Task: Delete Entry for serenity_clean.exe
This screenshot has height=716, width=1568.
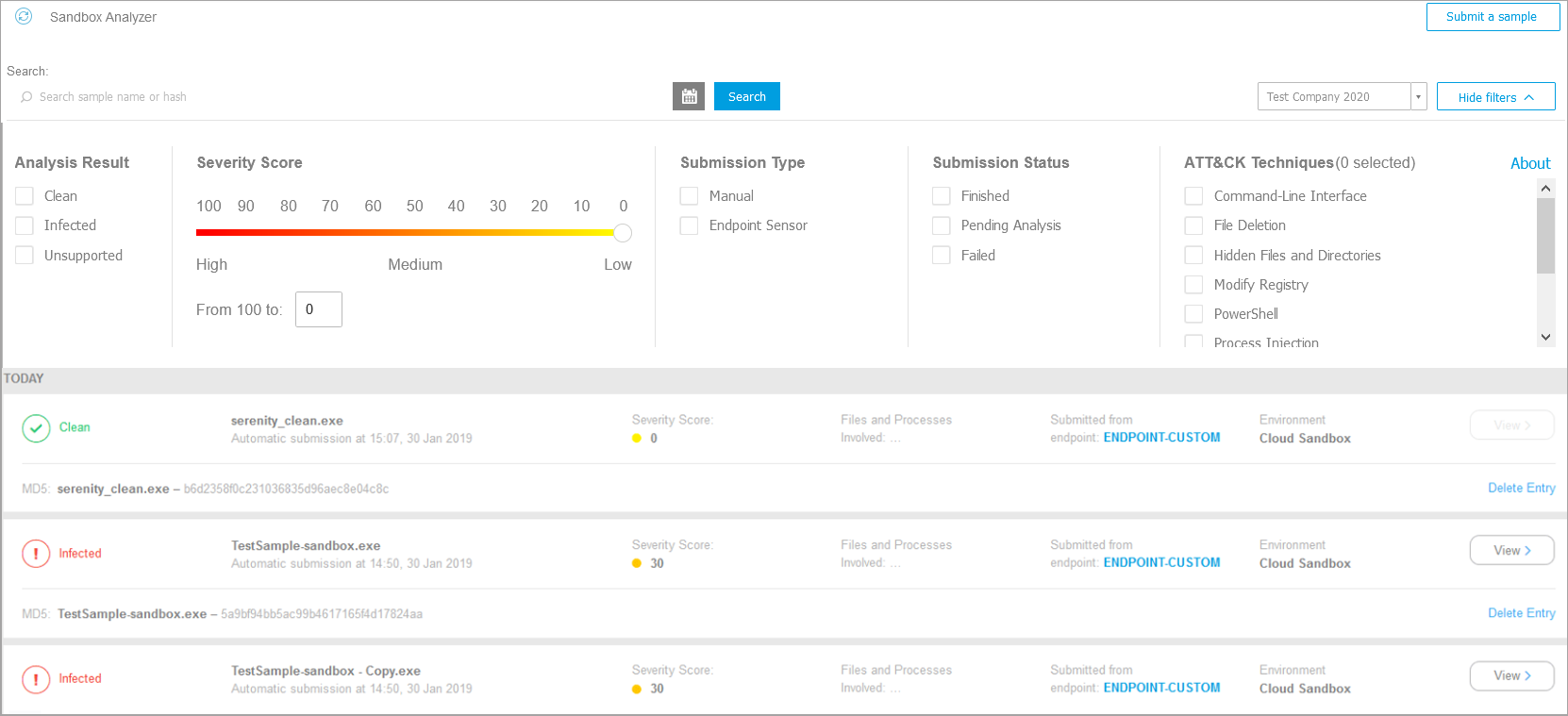Action: (x=1521, y=488)
